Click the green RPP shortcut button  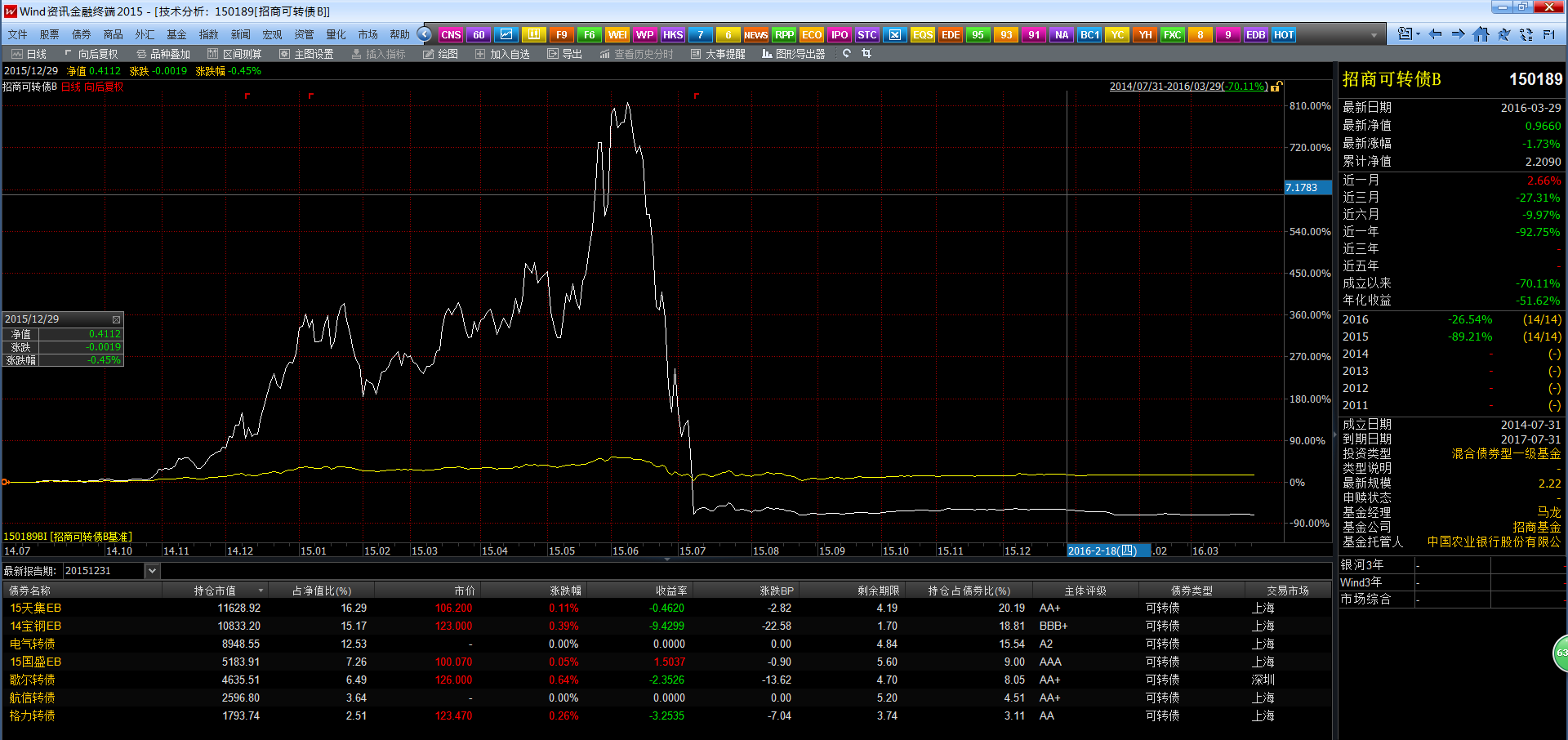(x=784, y=35)
